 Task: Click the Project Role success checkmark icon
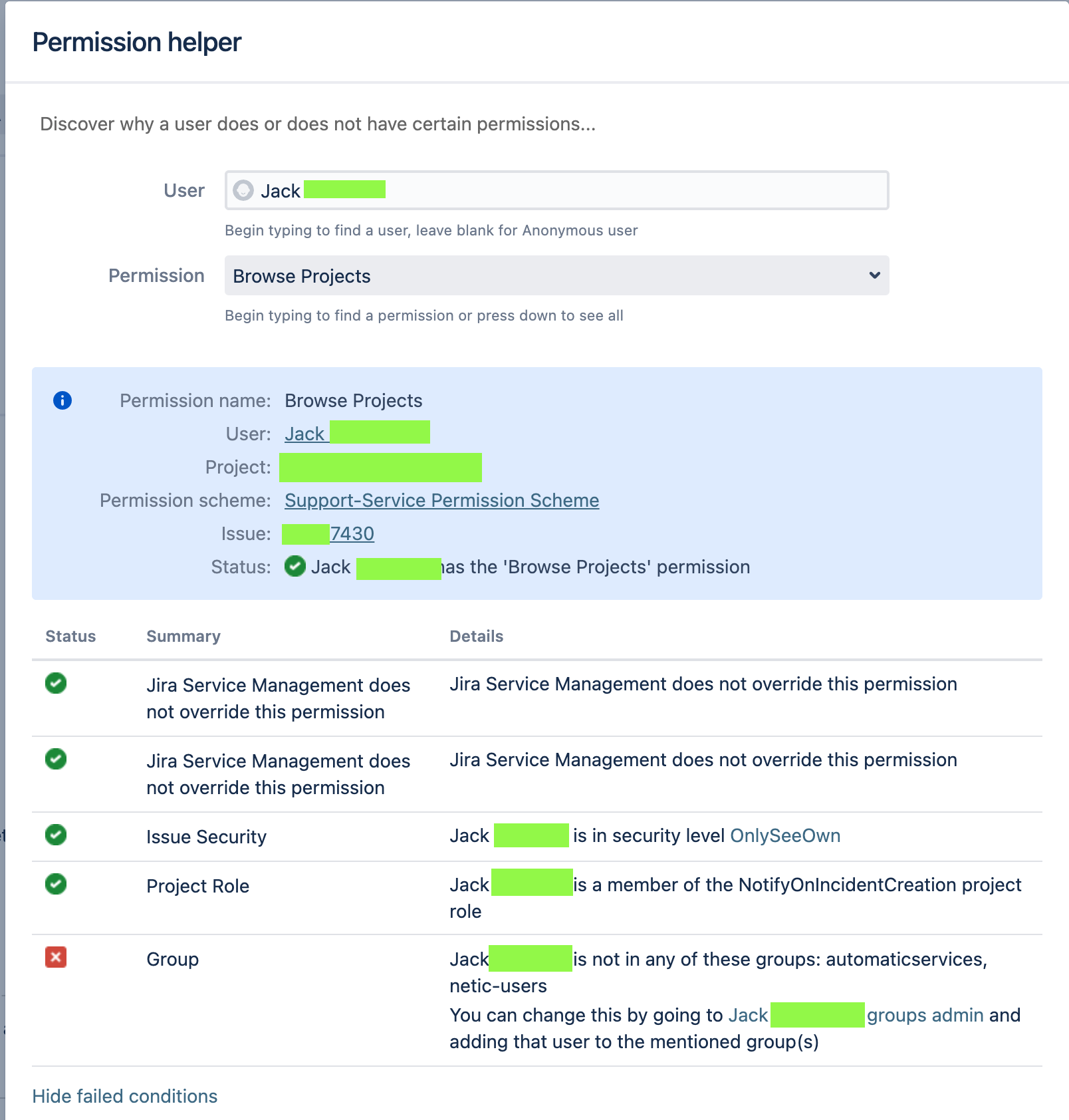(56, 885)
